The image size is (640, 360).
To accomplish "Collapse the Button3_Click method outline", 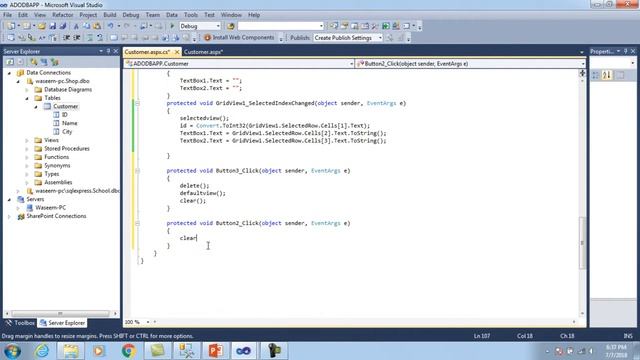I will [x=138, y=171].
